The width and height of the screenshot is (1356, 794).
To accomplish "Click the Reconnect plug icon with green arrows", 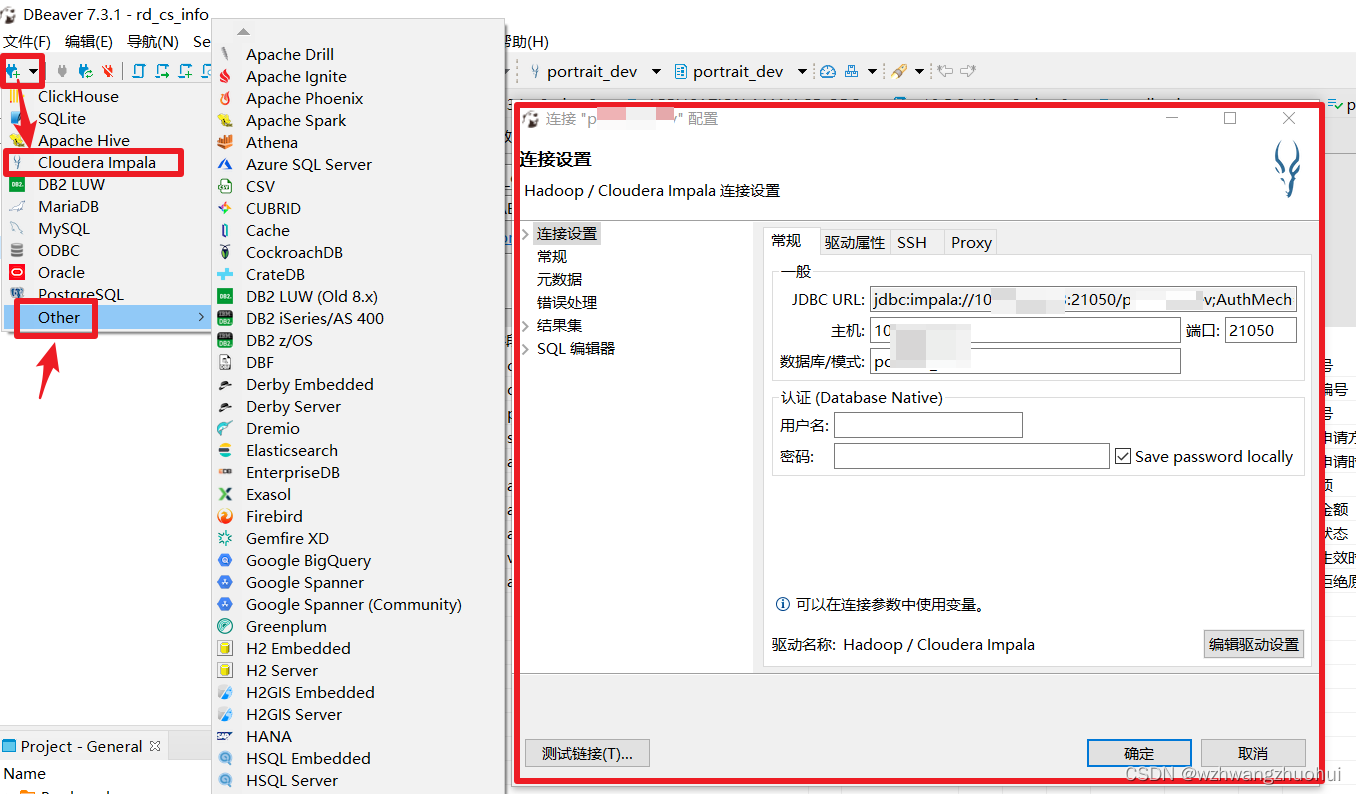I will [86, 71].
